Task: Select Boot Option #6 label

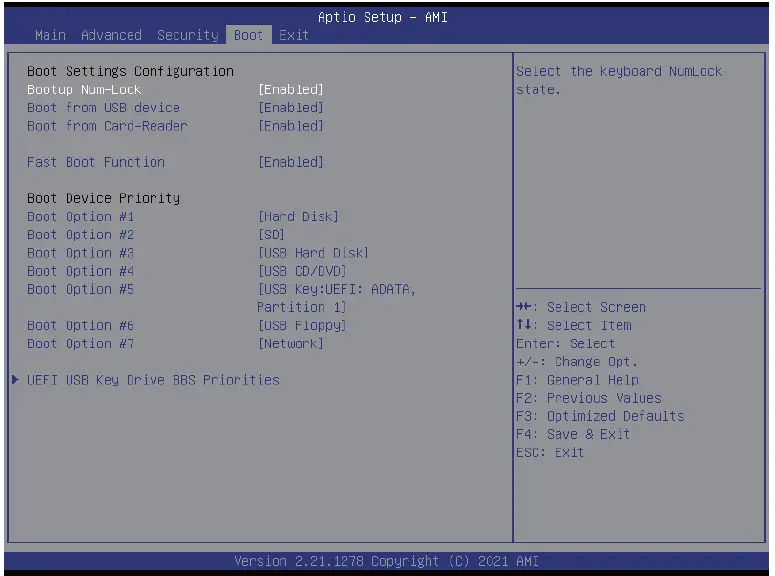Action: [x=81, y=326]
